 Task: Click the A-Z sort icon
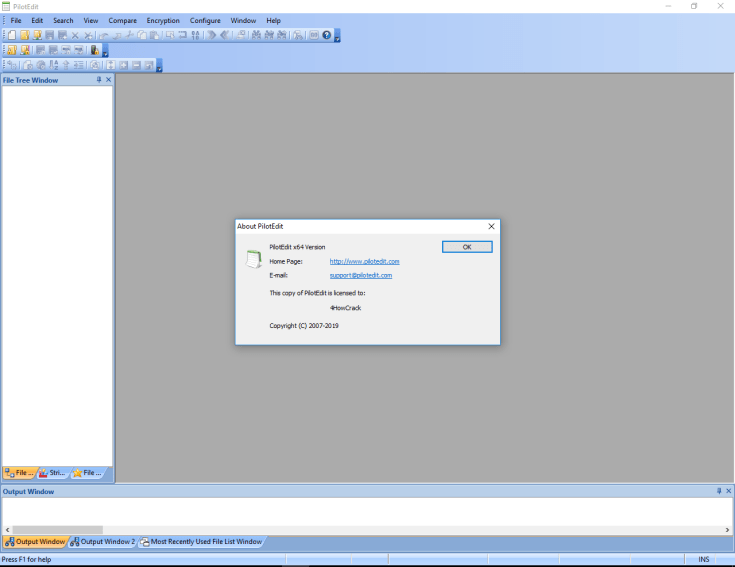53,65
